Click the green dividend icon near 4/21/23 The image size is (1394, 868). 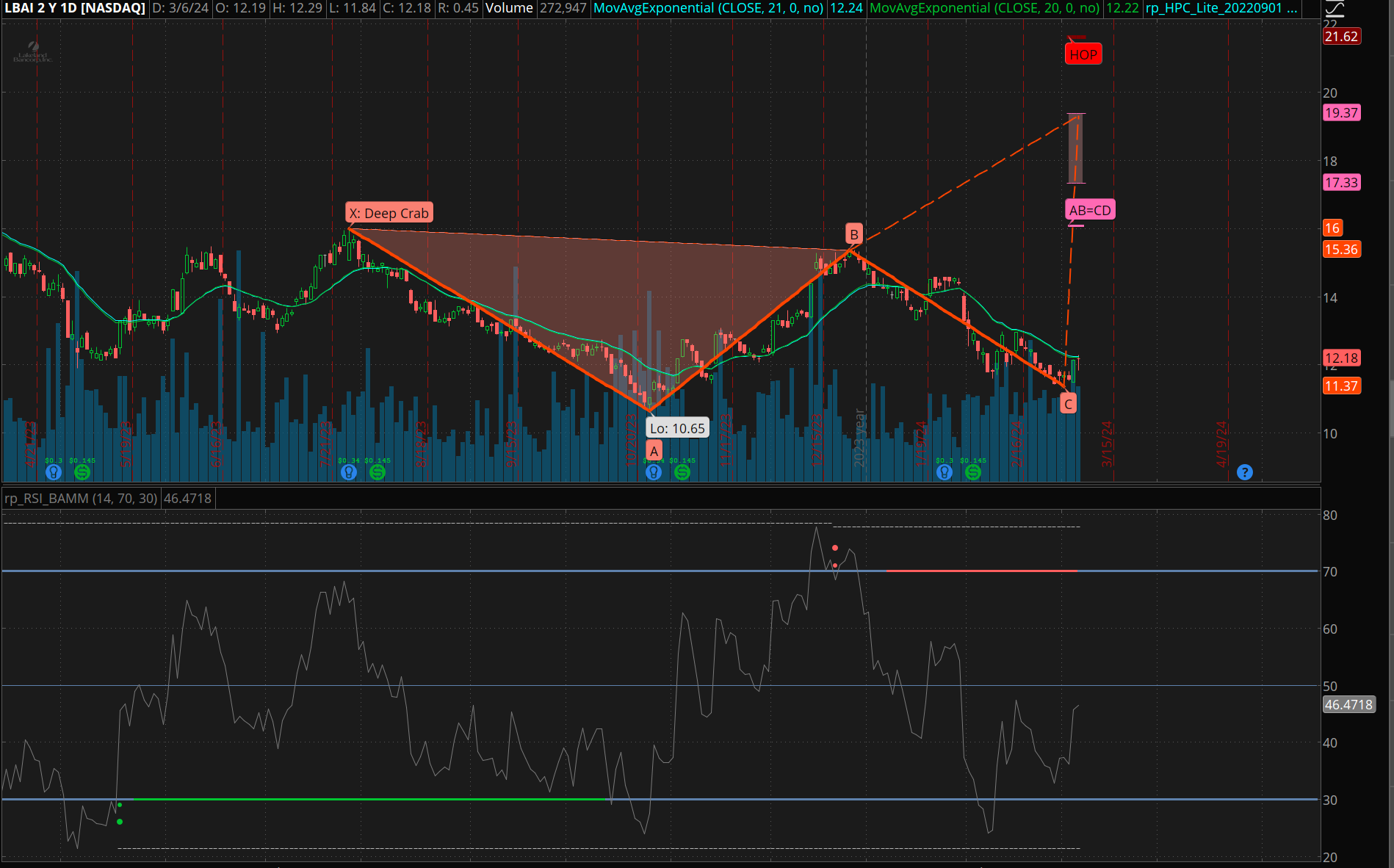click(x=82, y=472)
